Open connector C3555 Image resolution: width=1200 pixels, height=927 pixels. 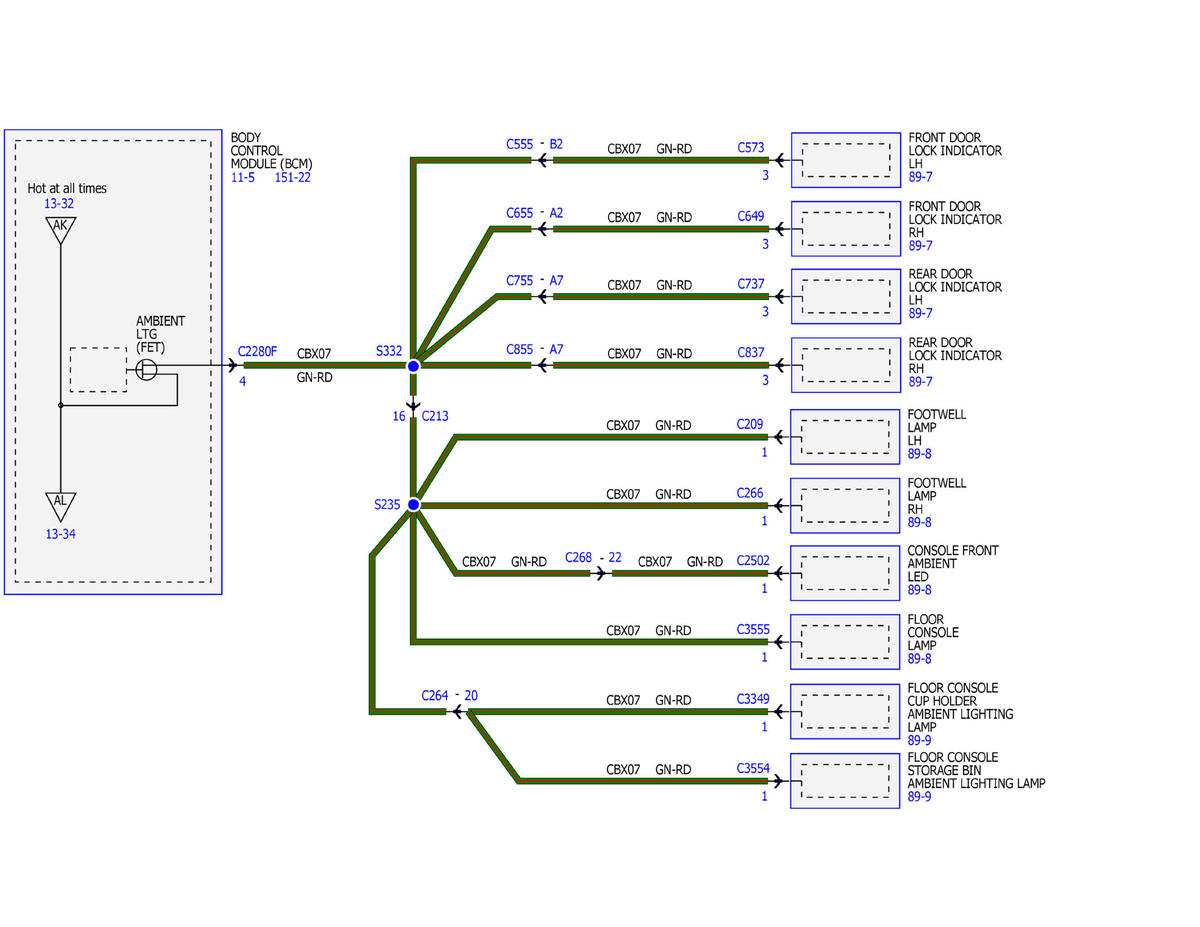tap(753, 630)
